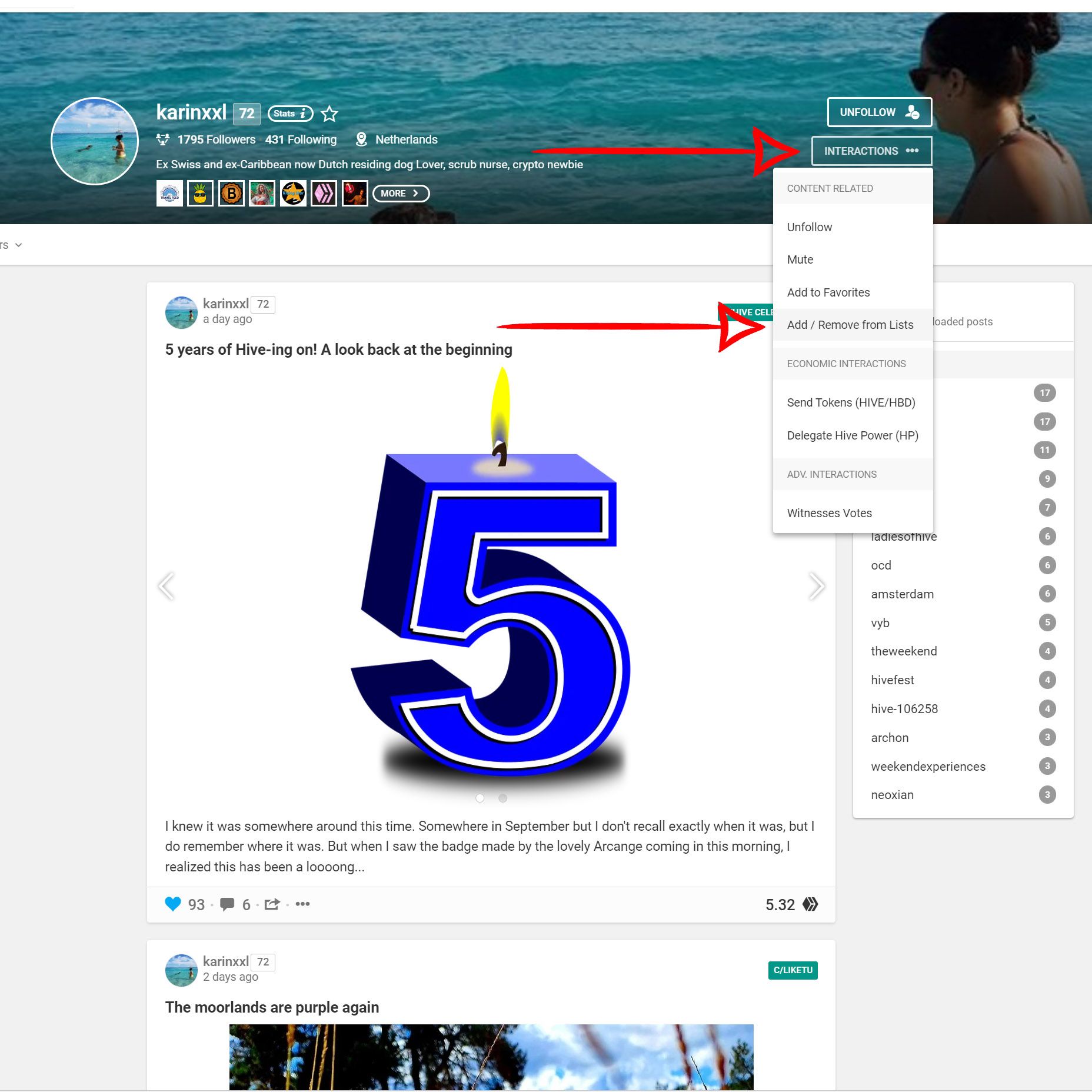Image resolution: width=1092 pixels, height=1092 pixels.
Task: Toggle the INTERACTIONS dropdown button
Action: click(871, 151)
